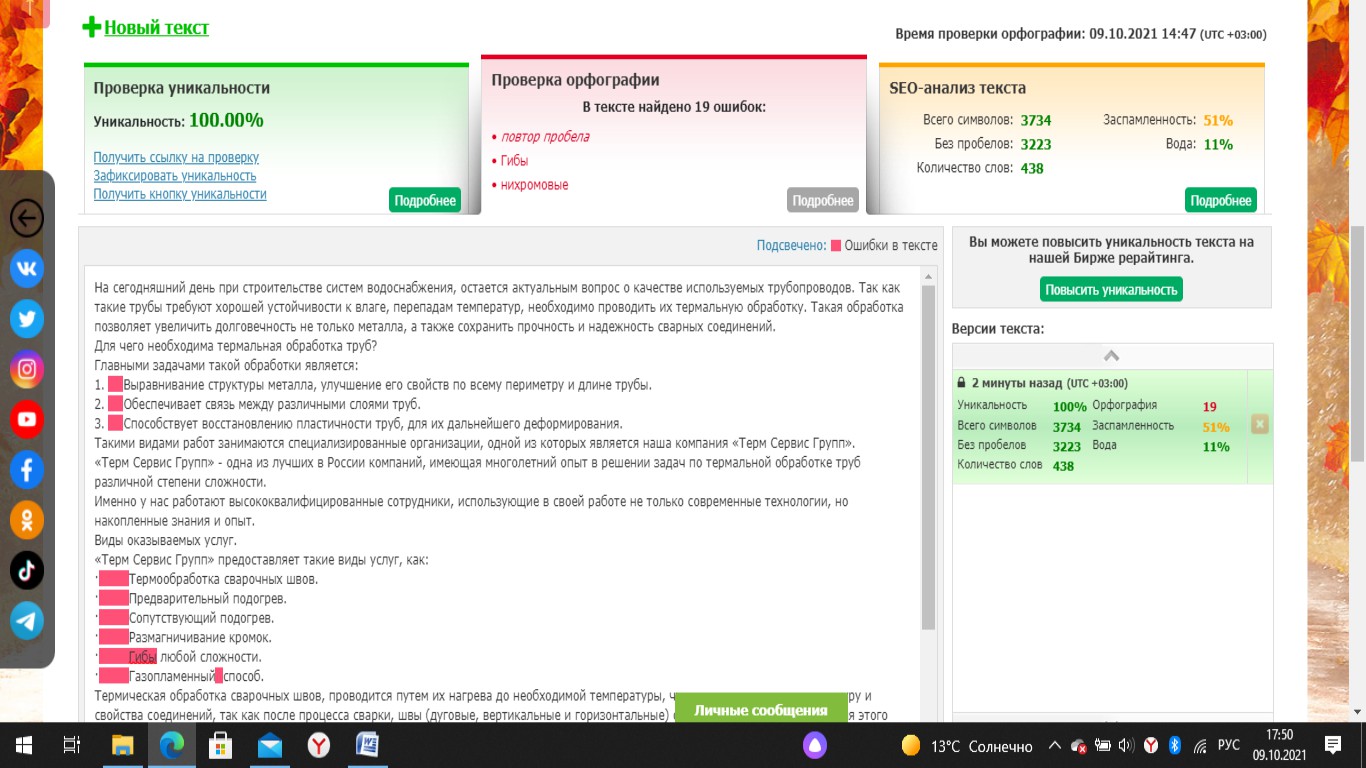Delete the saved text version with the X

click(1260, 425)
